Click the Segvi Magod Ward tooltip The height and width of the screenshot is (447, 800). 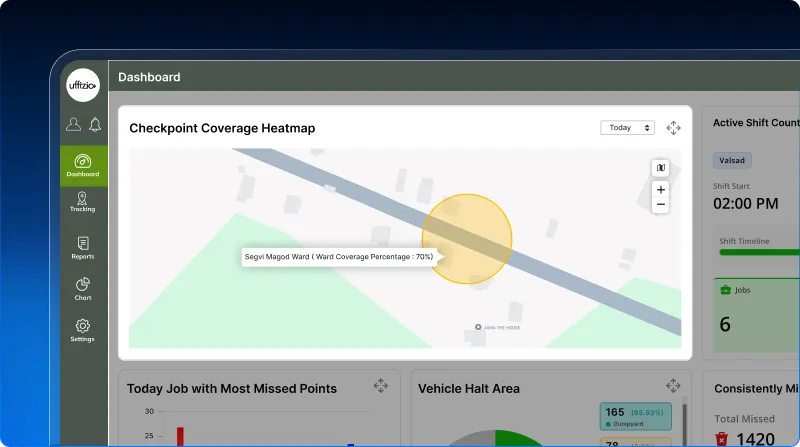pyautogui.click(x=339, y=257)
